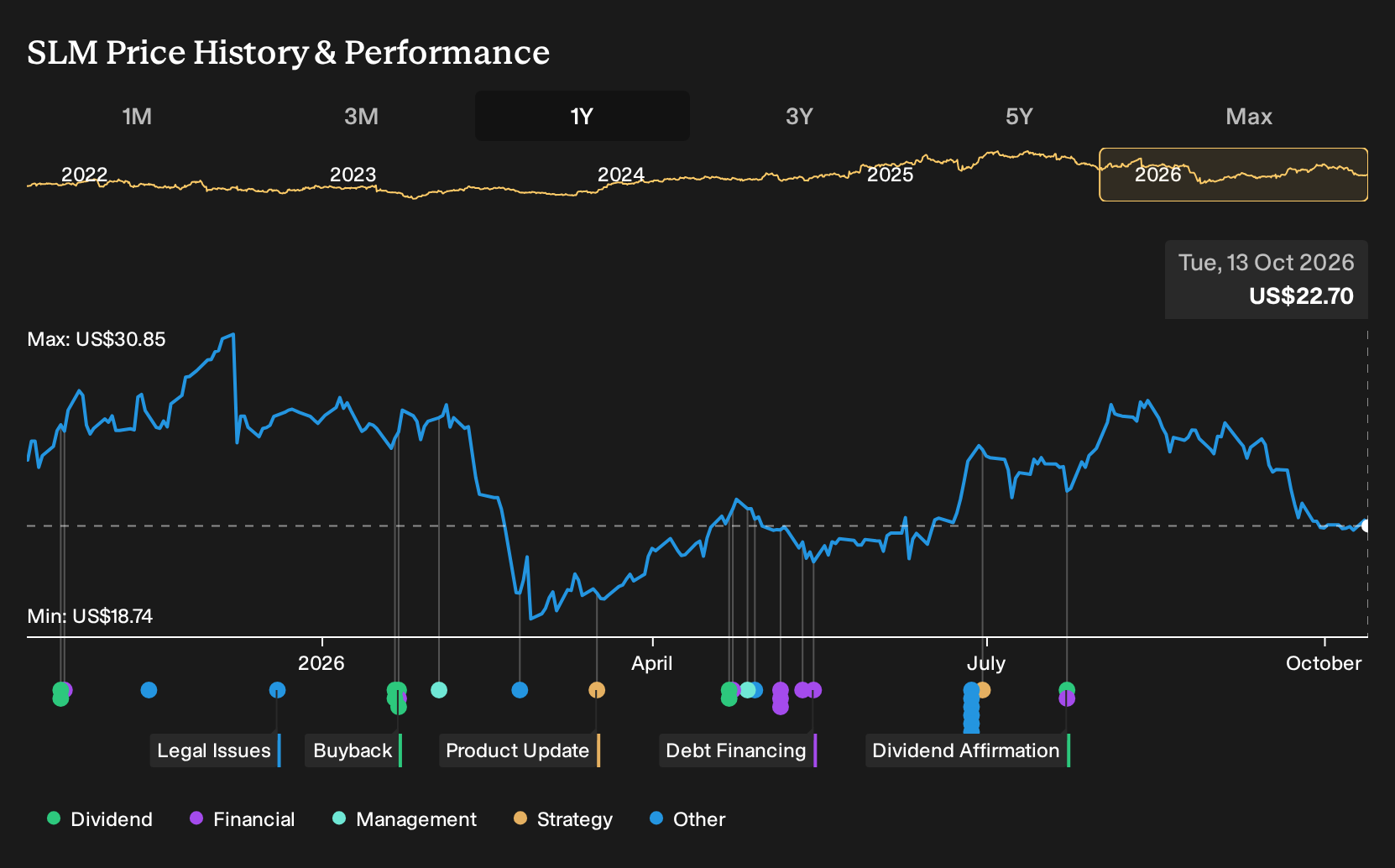This screenshot has height=868, width=1395.
Task: Click the US$22.70 price value
Action: [x=1301, y=296]
